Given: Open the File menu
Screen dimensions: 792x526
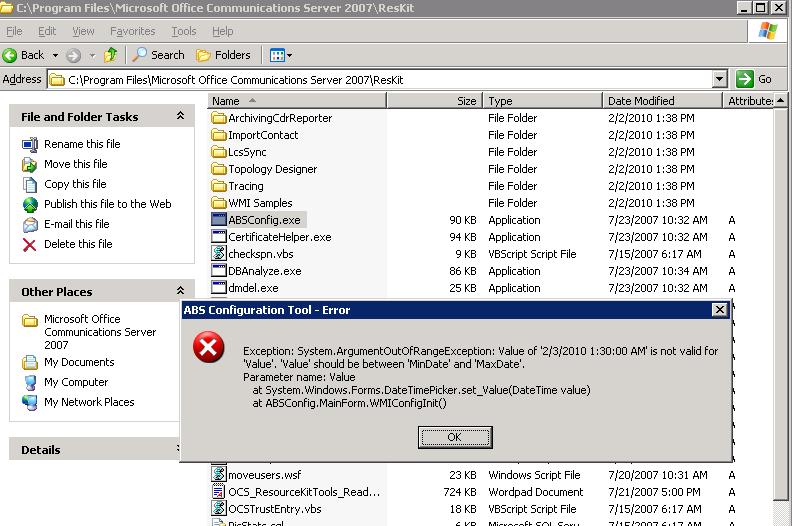Looking at the screenshot, I should (x=14, y=31).
